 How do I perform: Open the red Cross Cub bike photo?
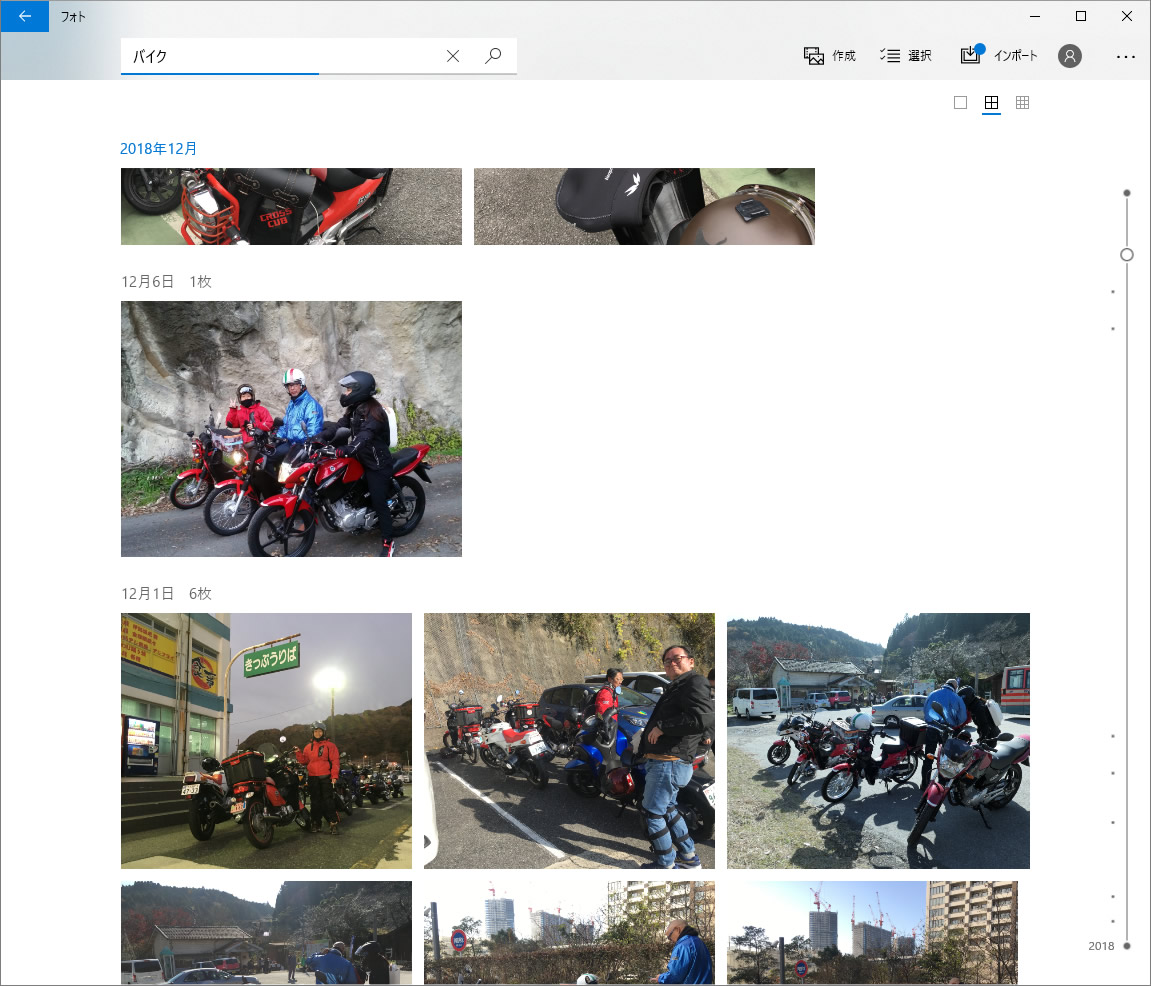point(291,206)
